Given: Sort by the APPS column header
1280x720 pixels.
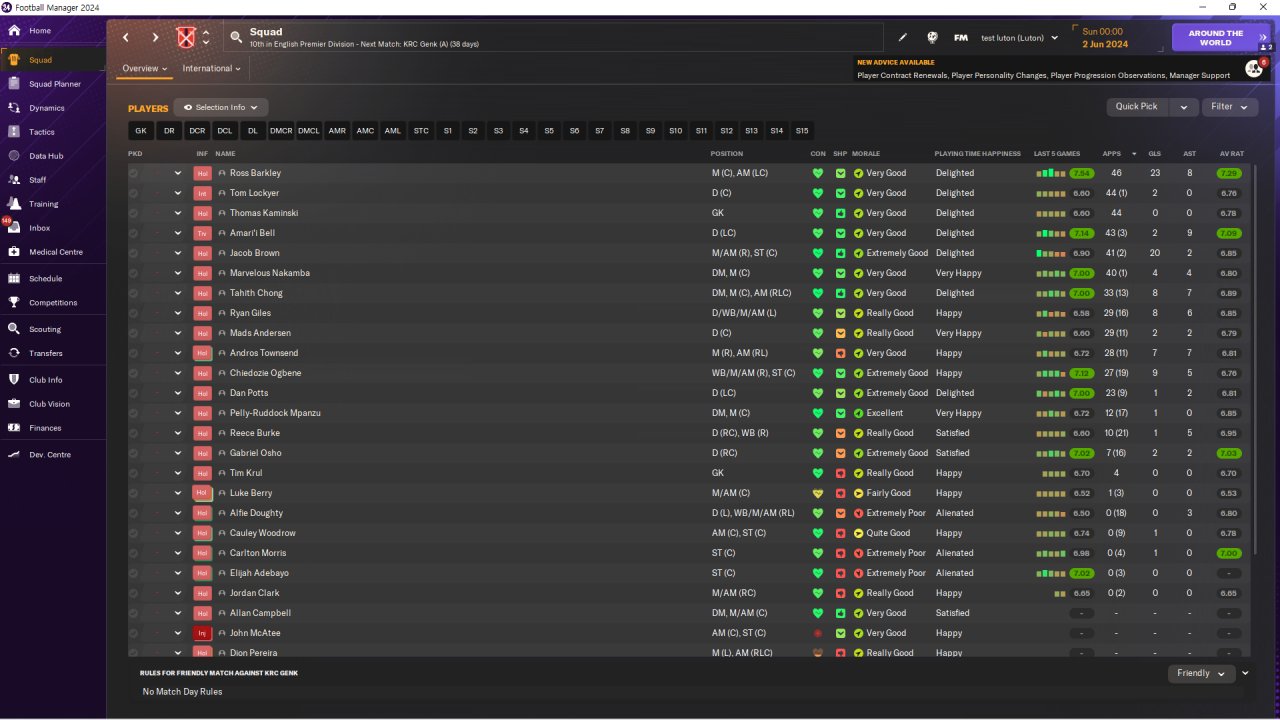Looking at the screenshot, I should pos(1112,154).
